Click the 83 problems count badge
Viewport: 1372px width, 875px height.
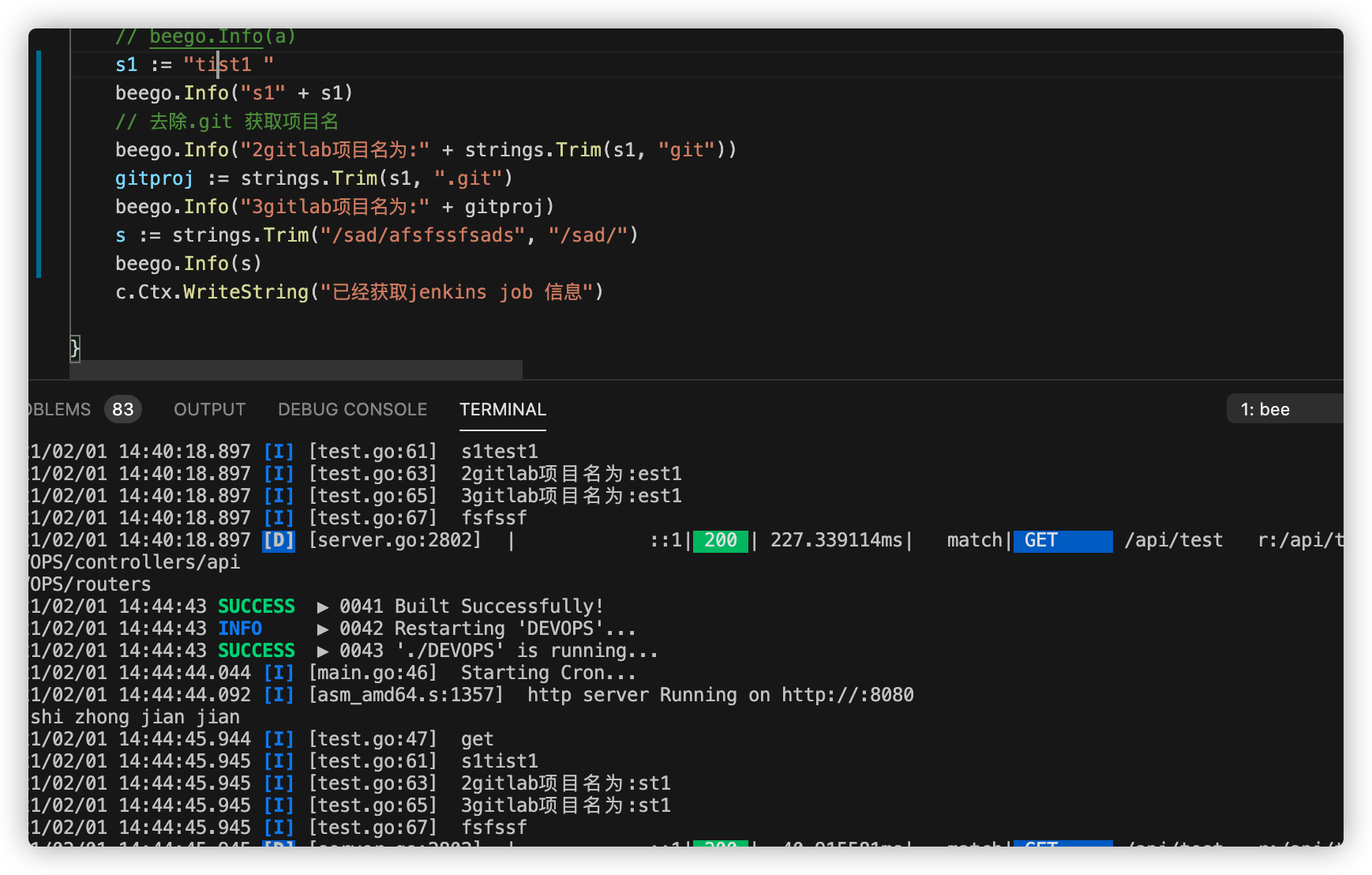[122, 409]
